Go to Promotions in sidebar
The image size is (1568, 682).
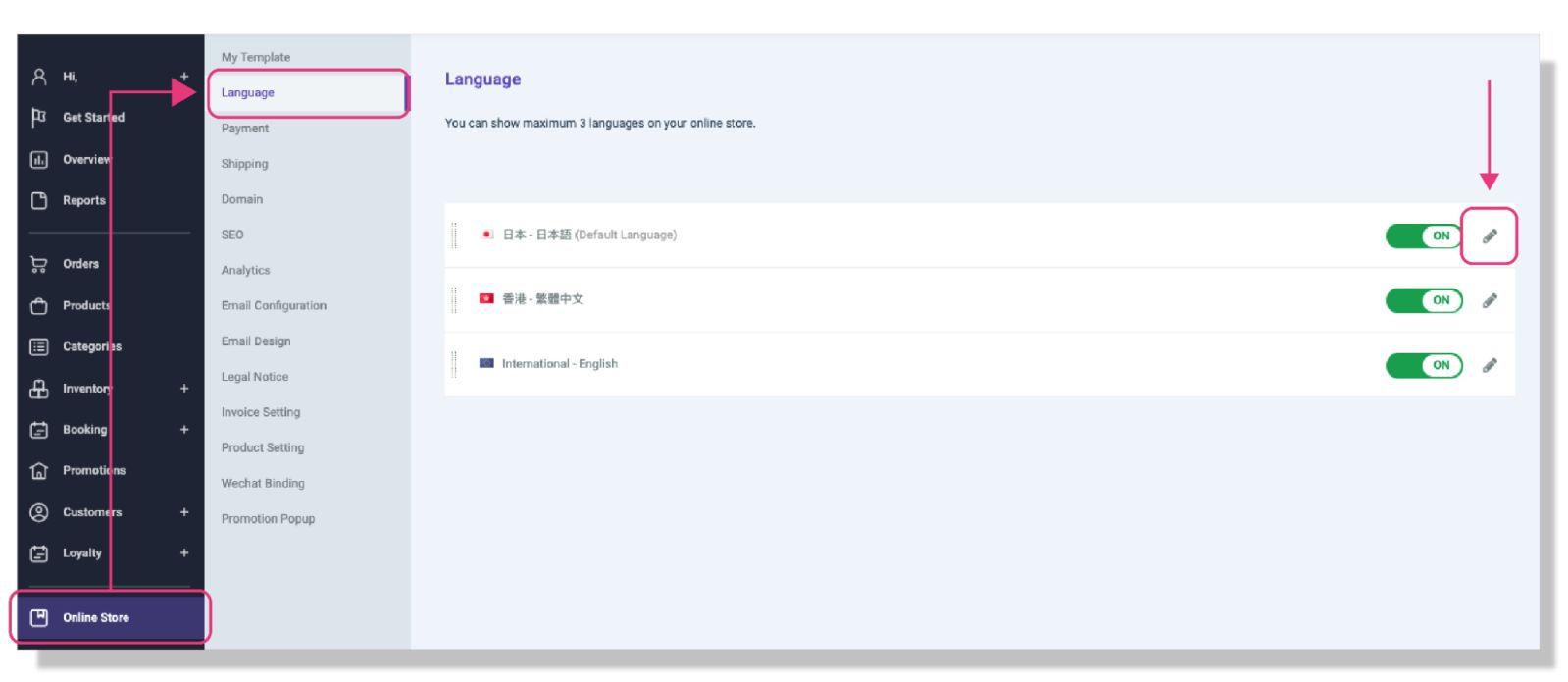coord(94,471)
